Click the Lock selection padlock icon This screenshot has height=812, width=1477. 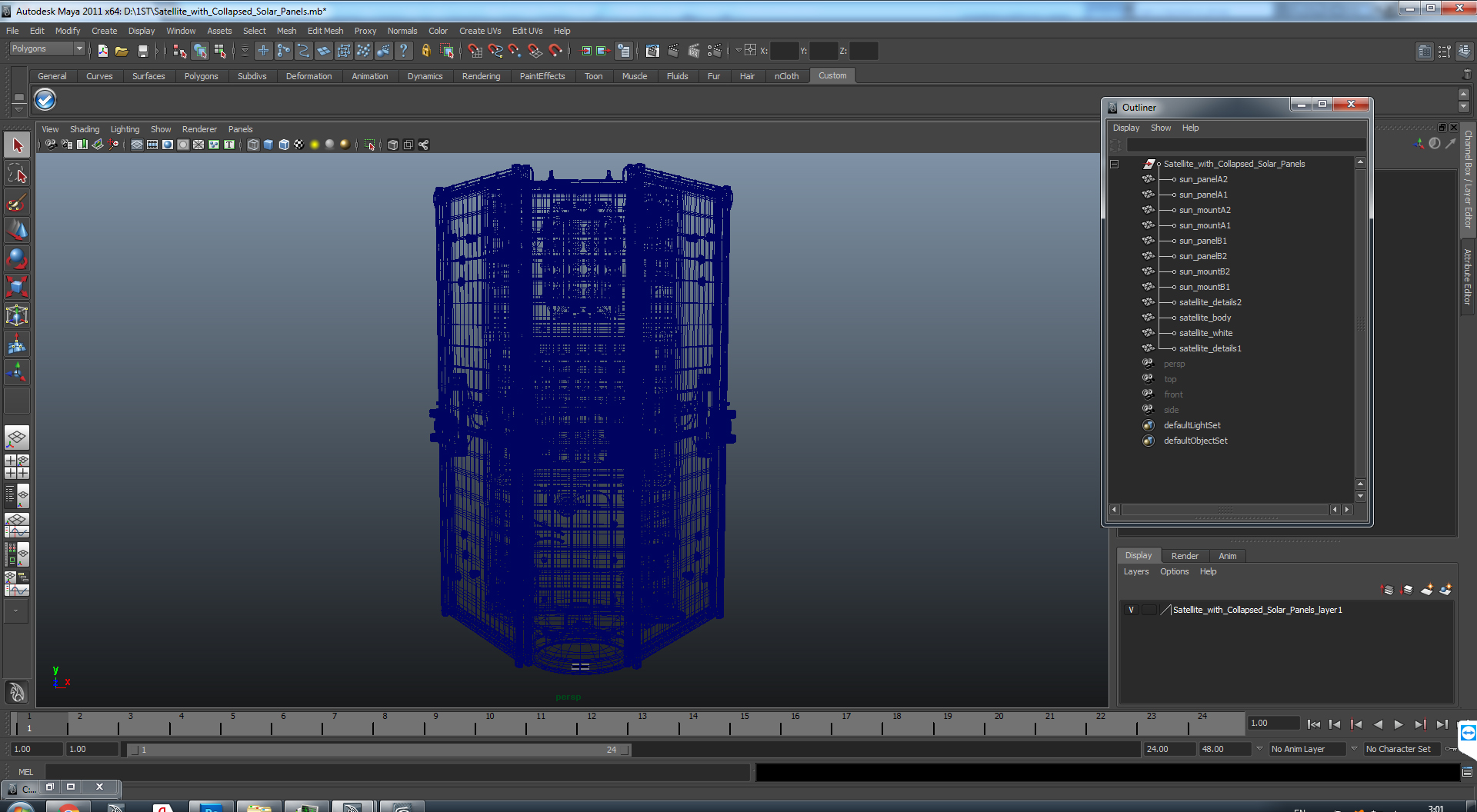click(425, 51)
